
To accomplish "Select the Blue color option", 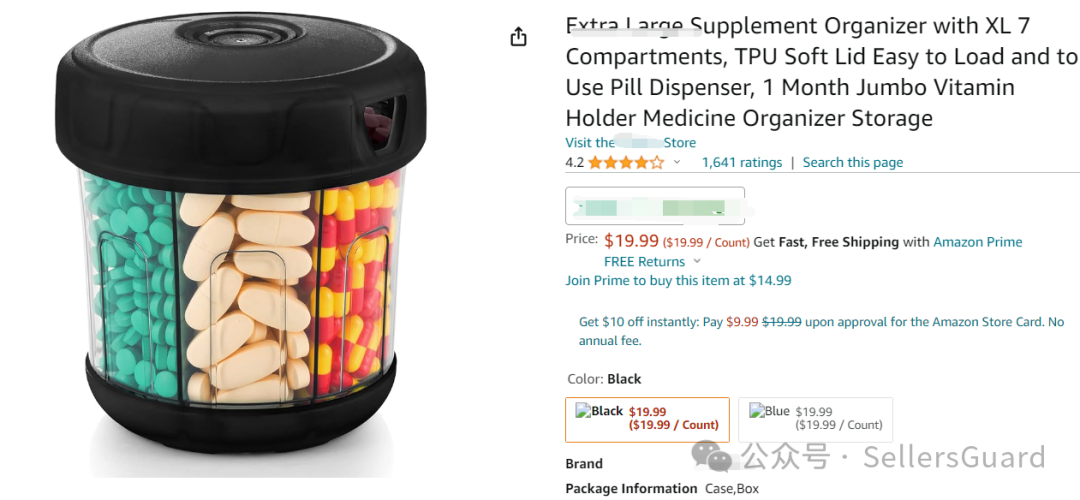I will (816, 419).
